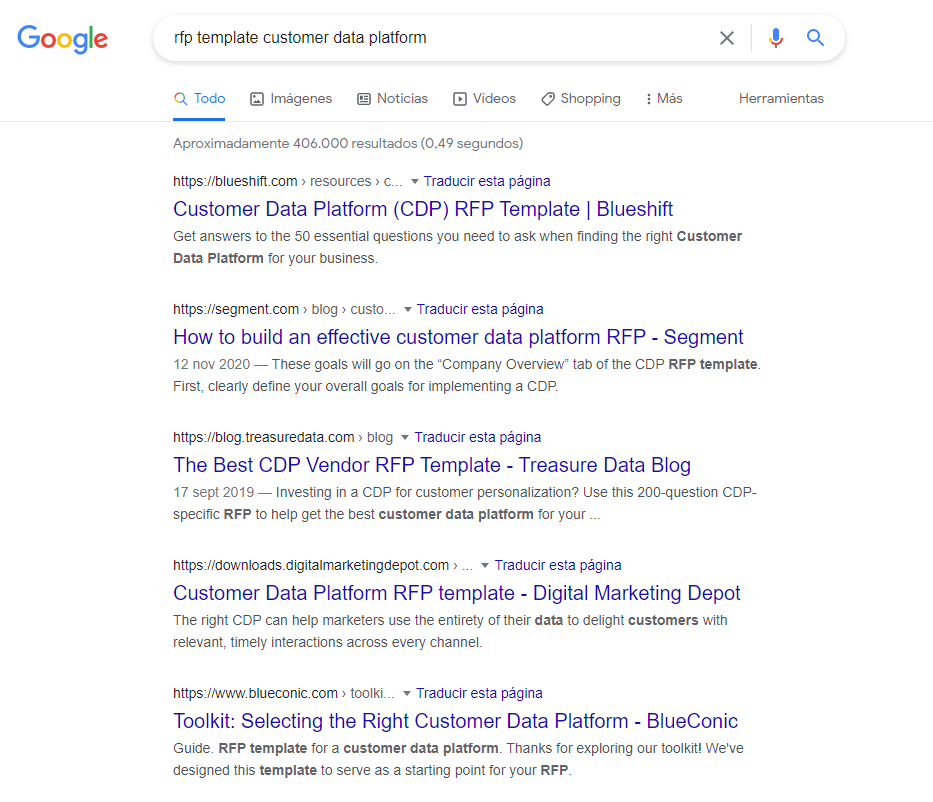
Task: Open dropdown arrow beside blueshift.com URL
Action: coord(415,181)
